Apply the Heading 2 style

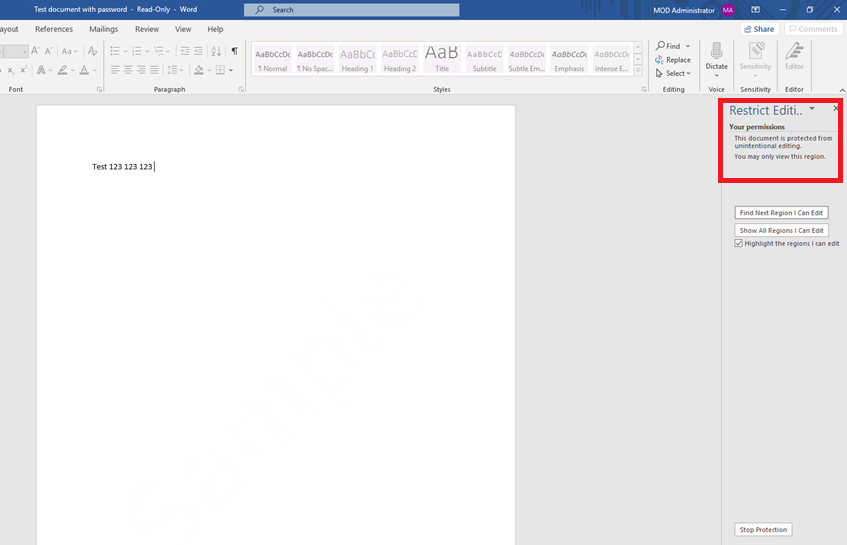[400, 59]
